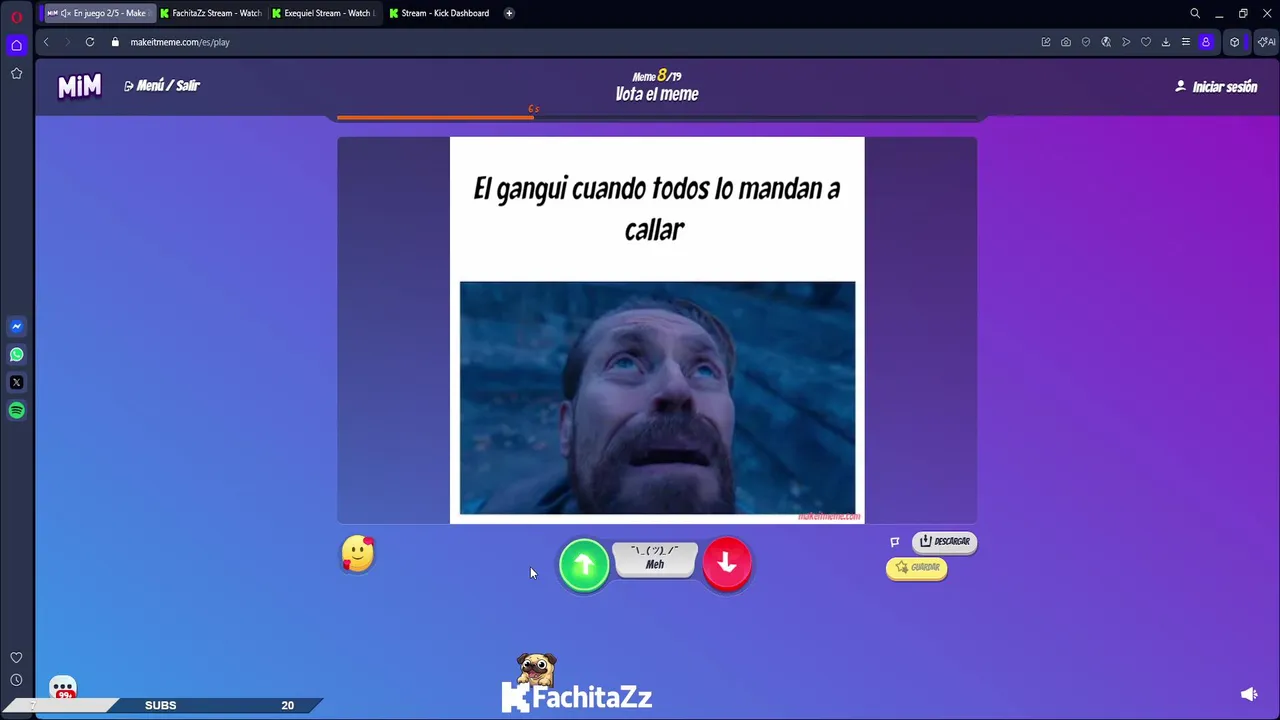This screenshot has width=1280, height=720.
Task: Open the Opera AI assistant button
Action: tap(1267, 42)
